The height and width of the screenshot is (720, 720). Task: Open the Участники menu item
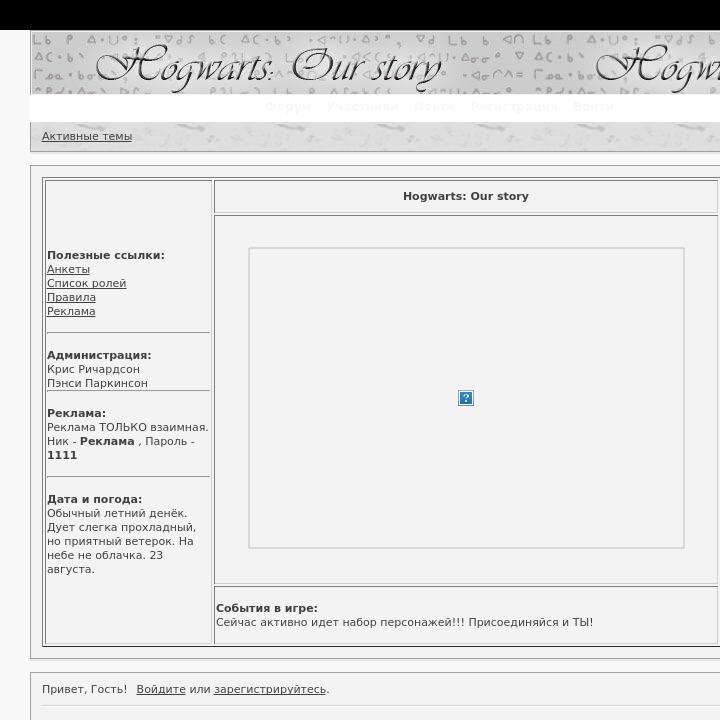click(x=363, y=107)
